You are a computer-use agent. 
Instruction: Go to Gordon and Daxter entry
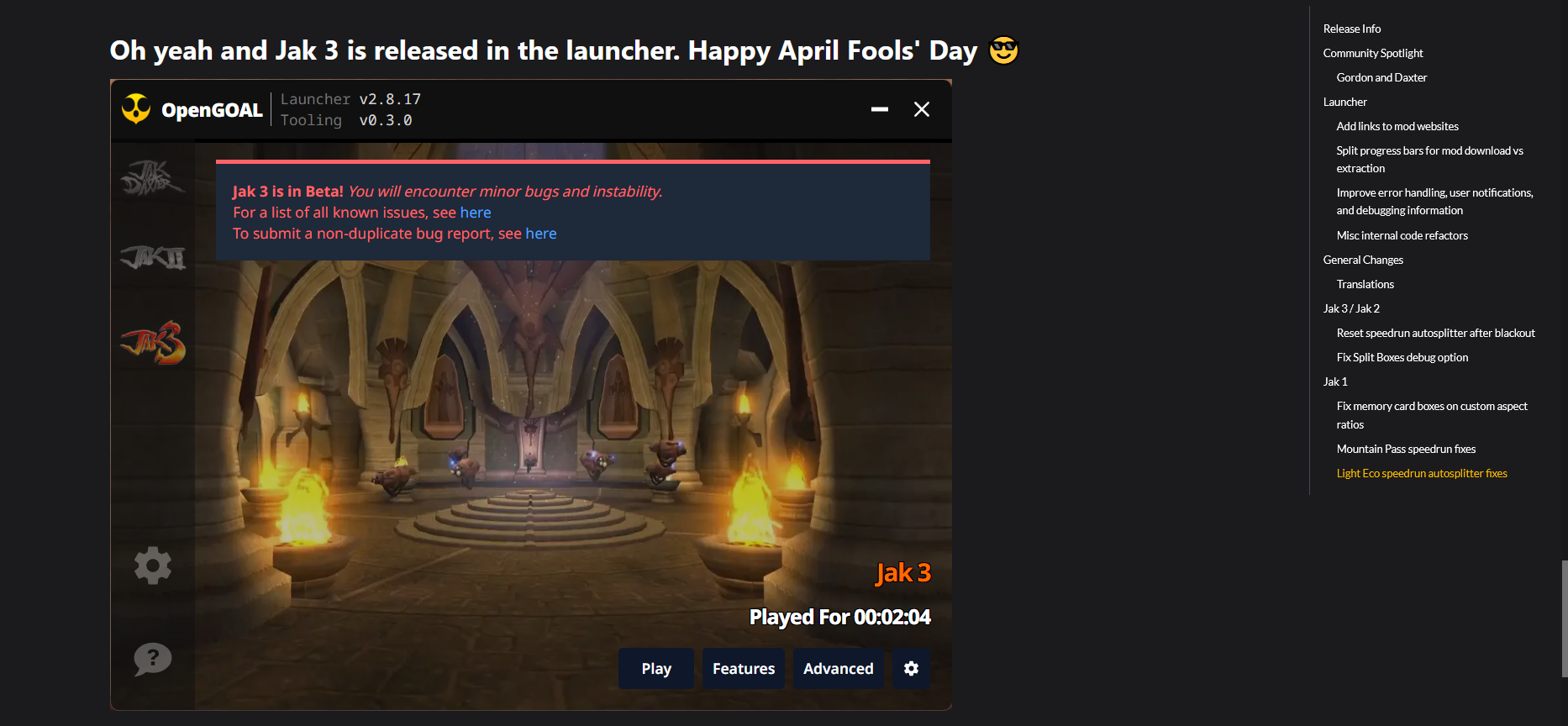(1381, 77)
